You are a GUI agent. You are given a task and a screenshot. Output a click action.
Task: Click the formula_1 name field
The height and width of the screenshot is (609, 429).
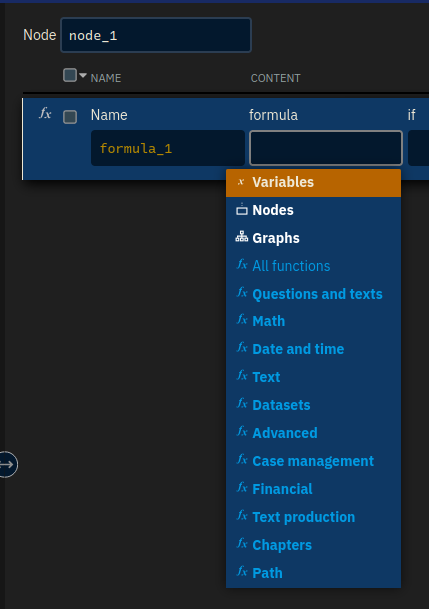tap(168, 148)
